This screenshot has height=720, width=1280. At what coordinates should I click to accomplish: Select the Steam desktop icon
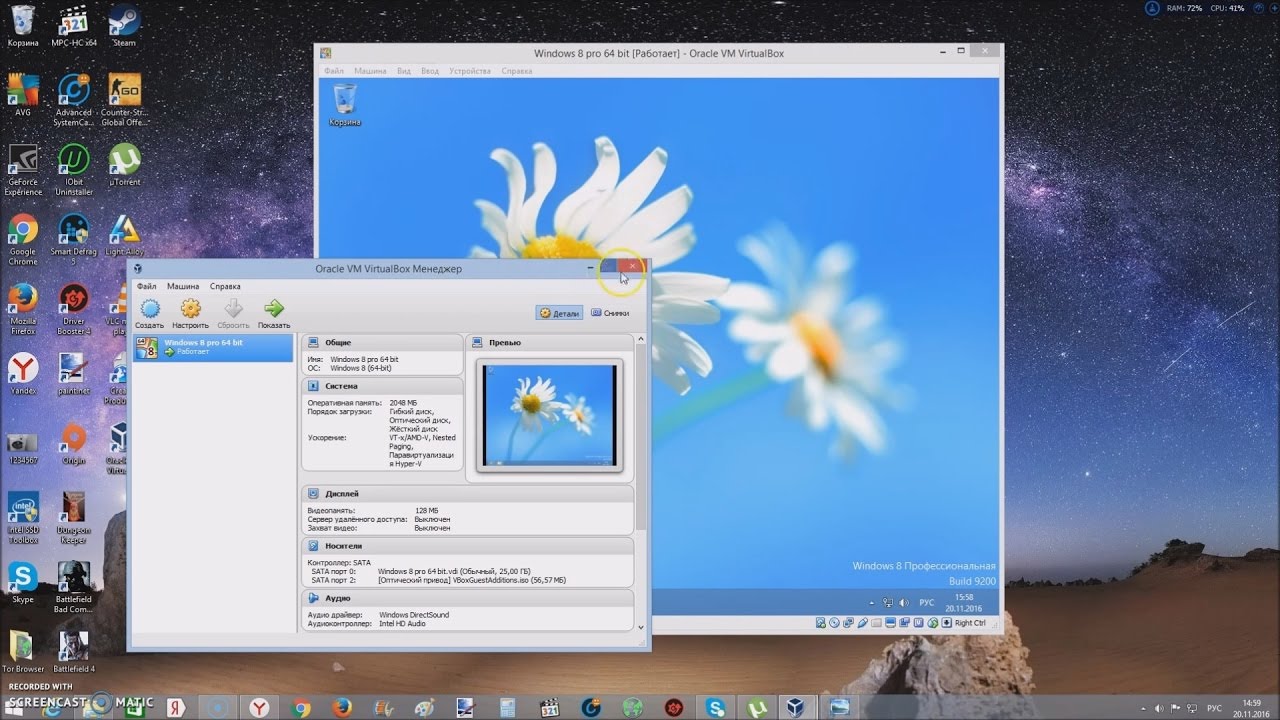point(124,25)
